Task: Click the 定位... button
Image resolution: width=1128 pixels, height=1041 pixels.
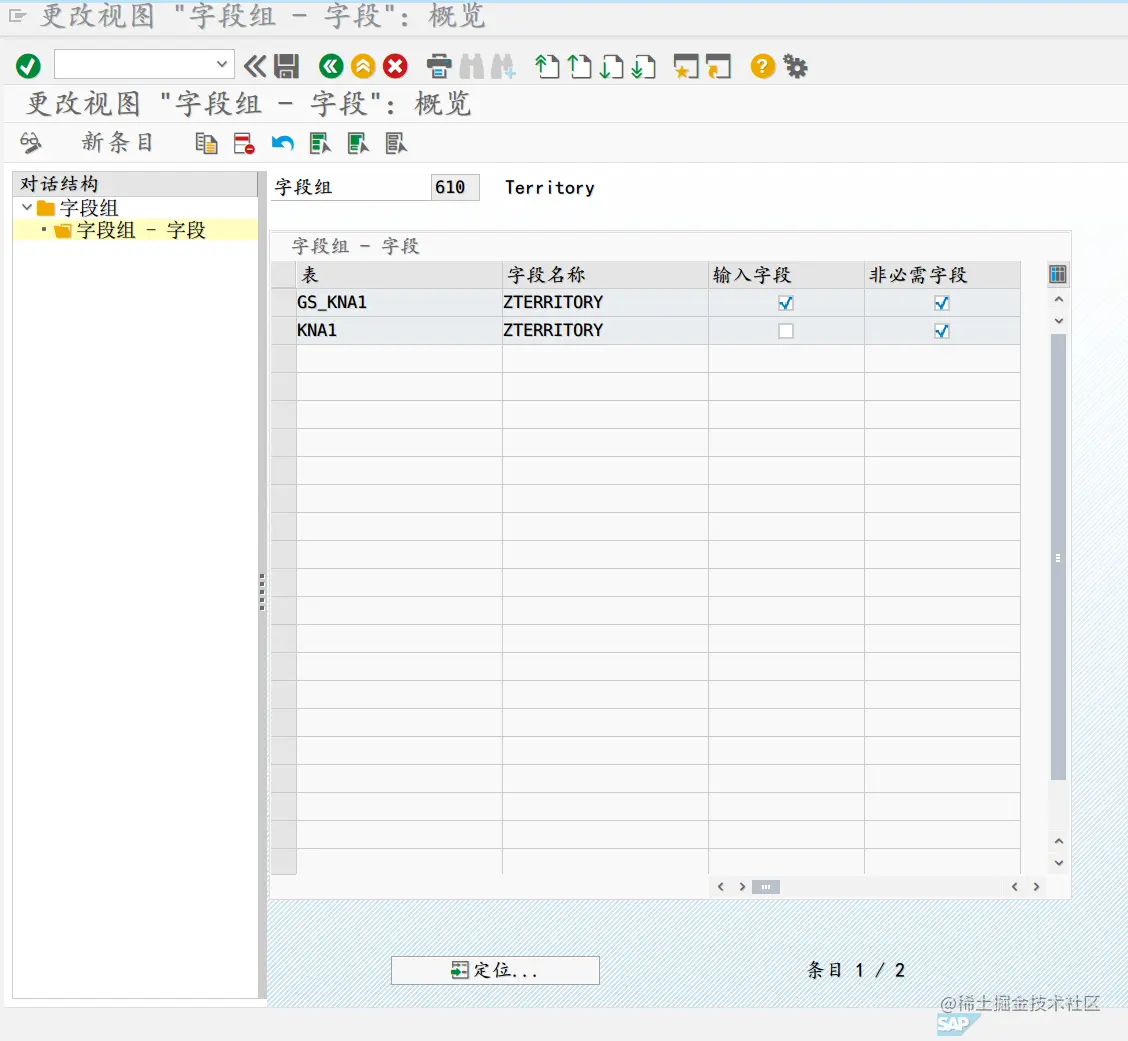Action: (495, 970)
